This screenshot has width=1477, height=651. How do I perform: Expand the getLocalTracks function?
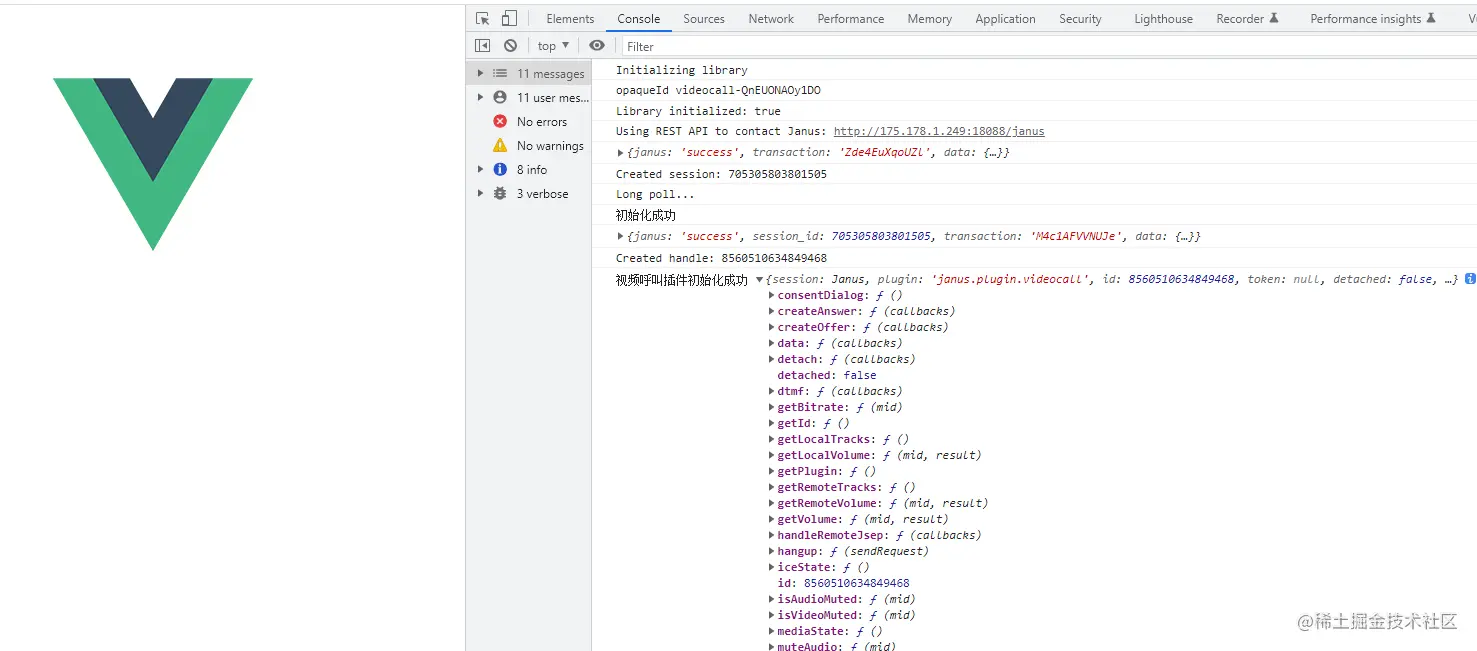click(771, 439)
